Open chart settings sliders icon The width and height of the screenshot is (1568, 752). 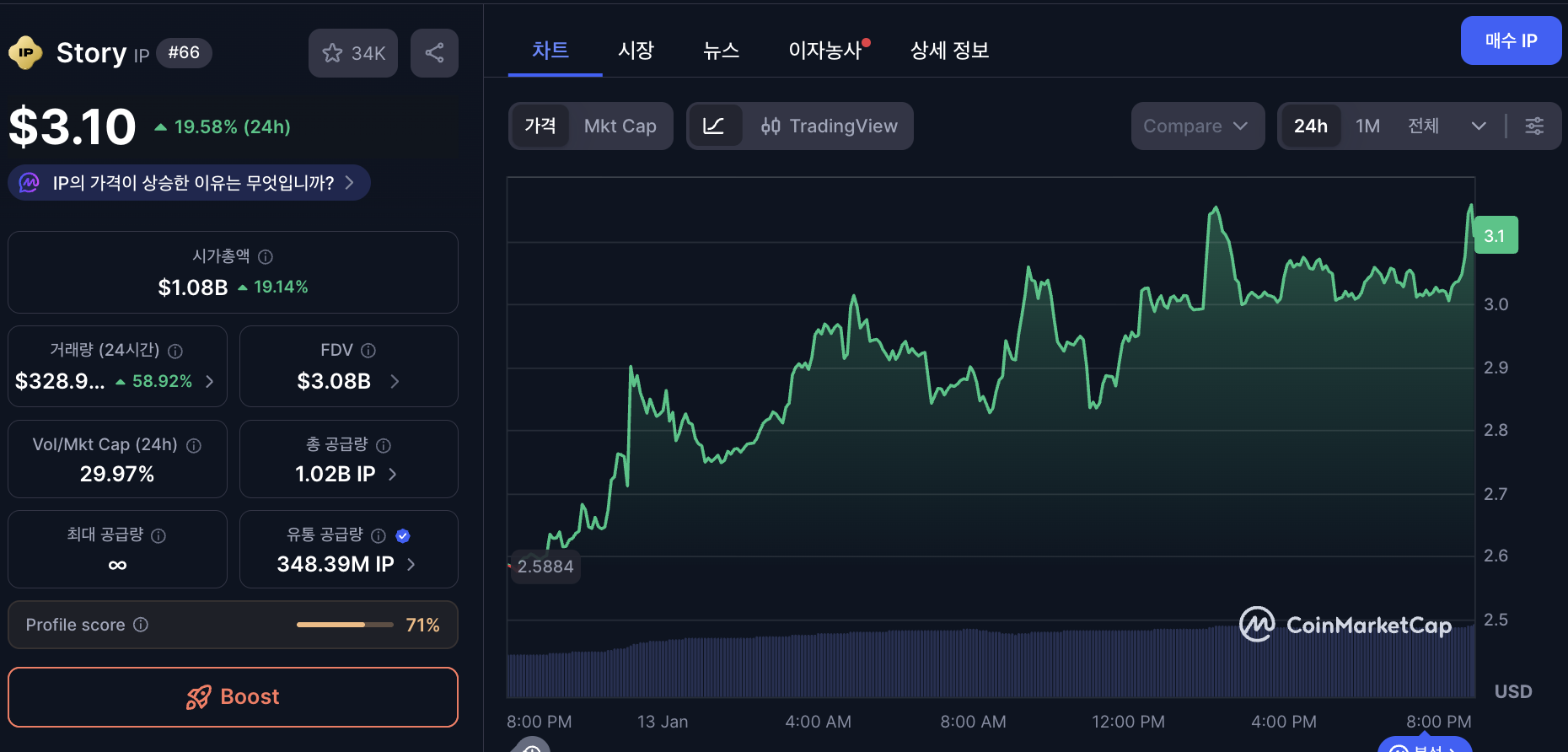pos(1534,126)
